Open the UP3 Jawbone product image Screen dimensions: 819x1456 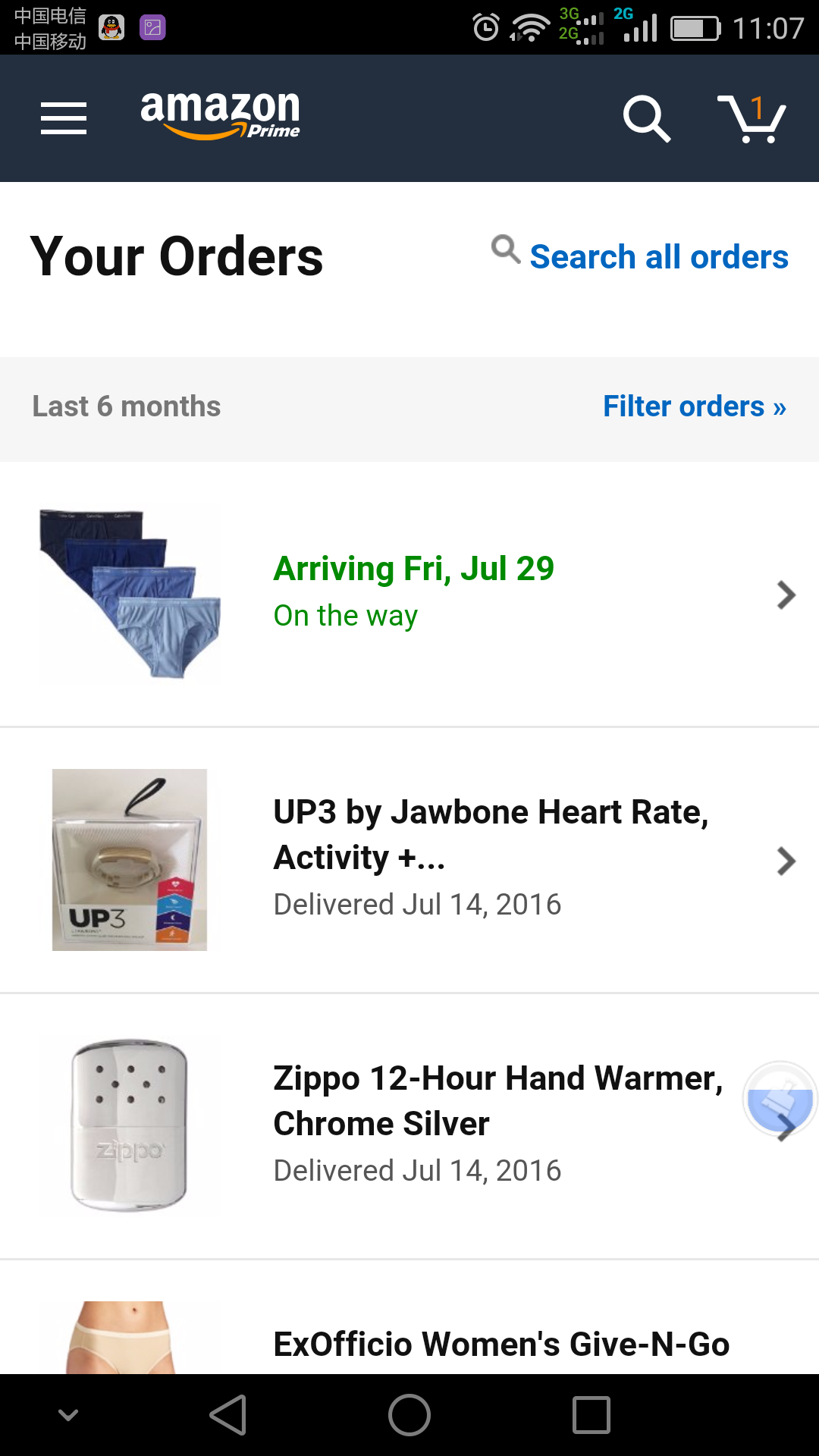130,860
